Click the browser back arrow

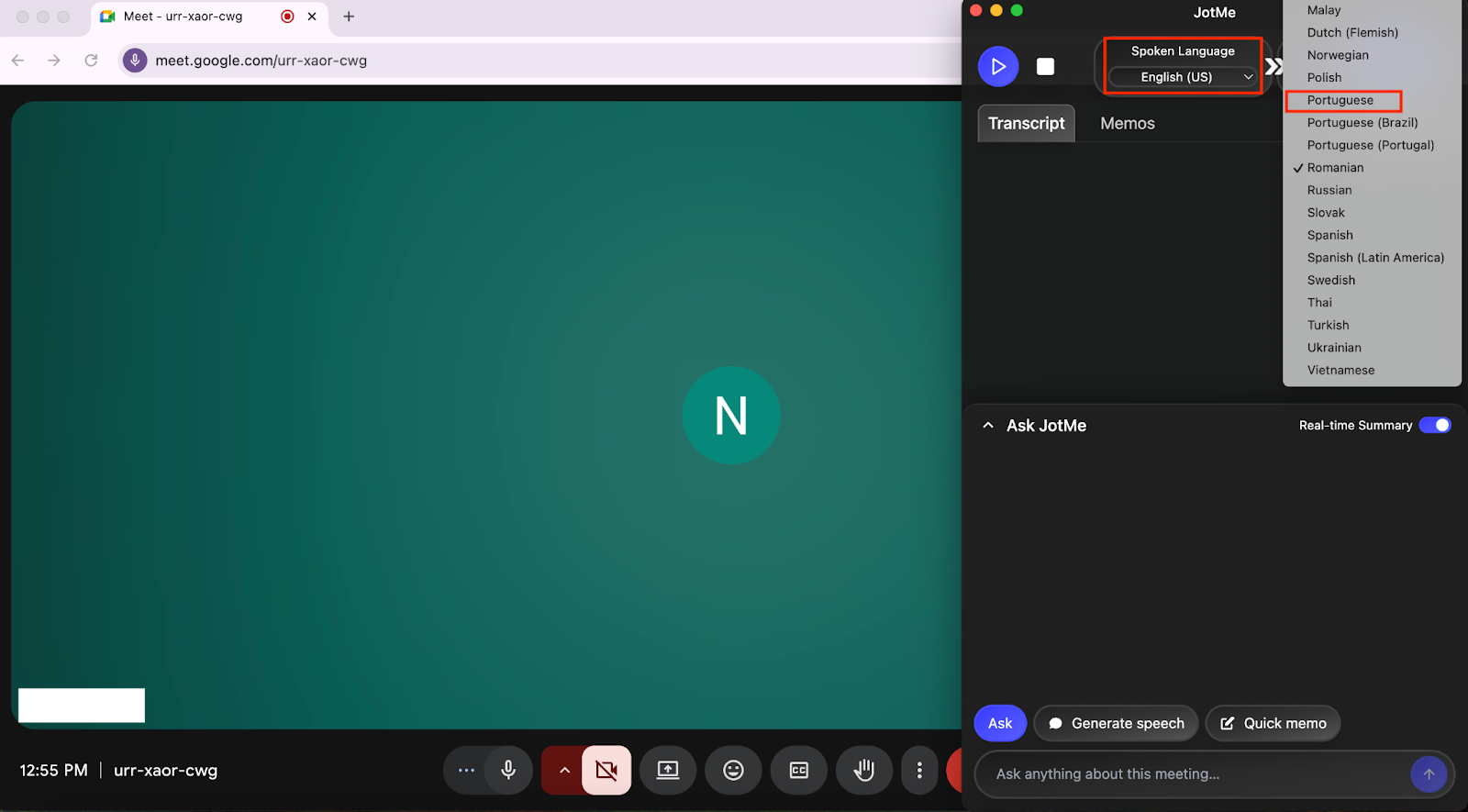click(x=18, y=61)
